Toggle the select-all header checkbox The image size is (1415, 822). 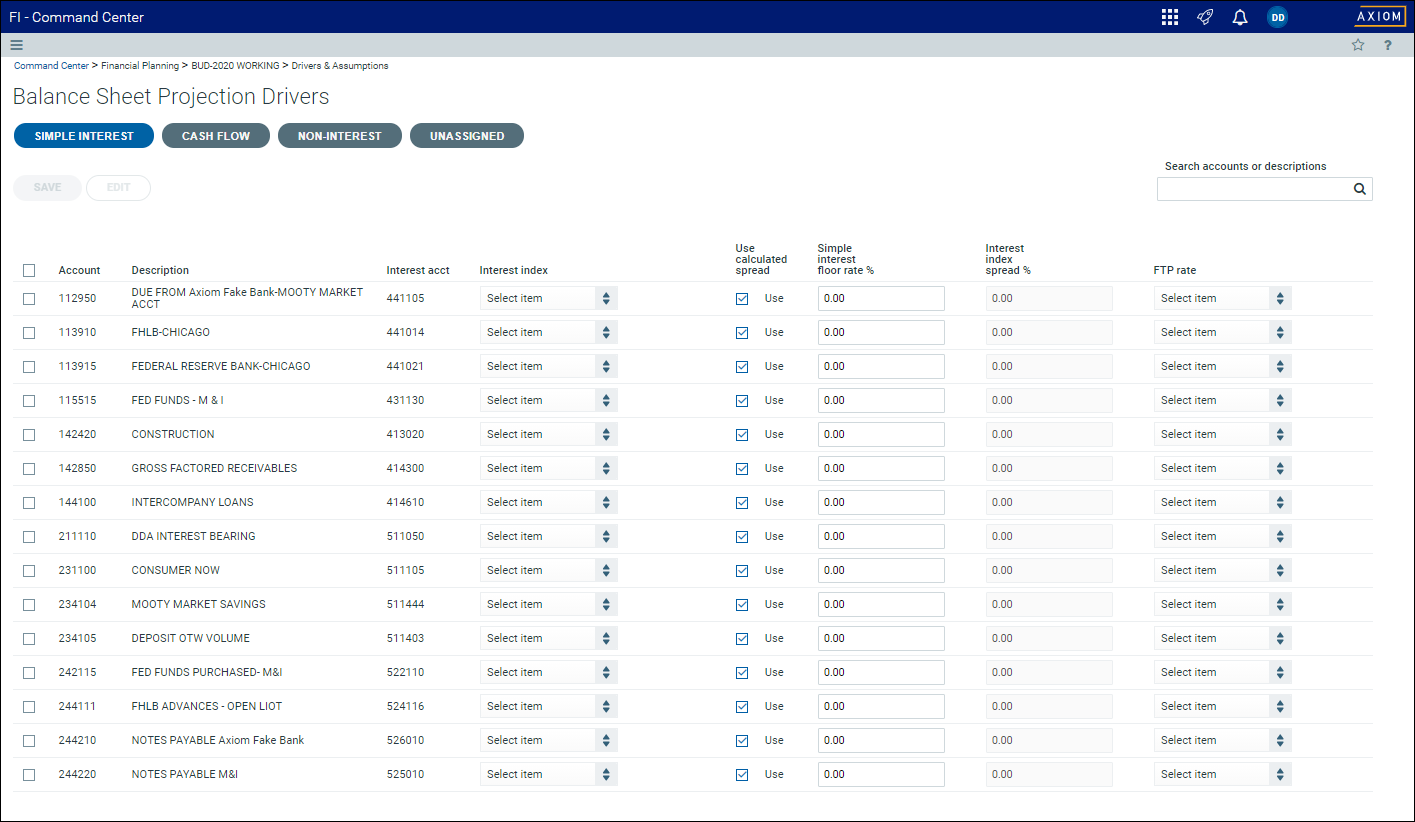tap(29, 270)
